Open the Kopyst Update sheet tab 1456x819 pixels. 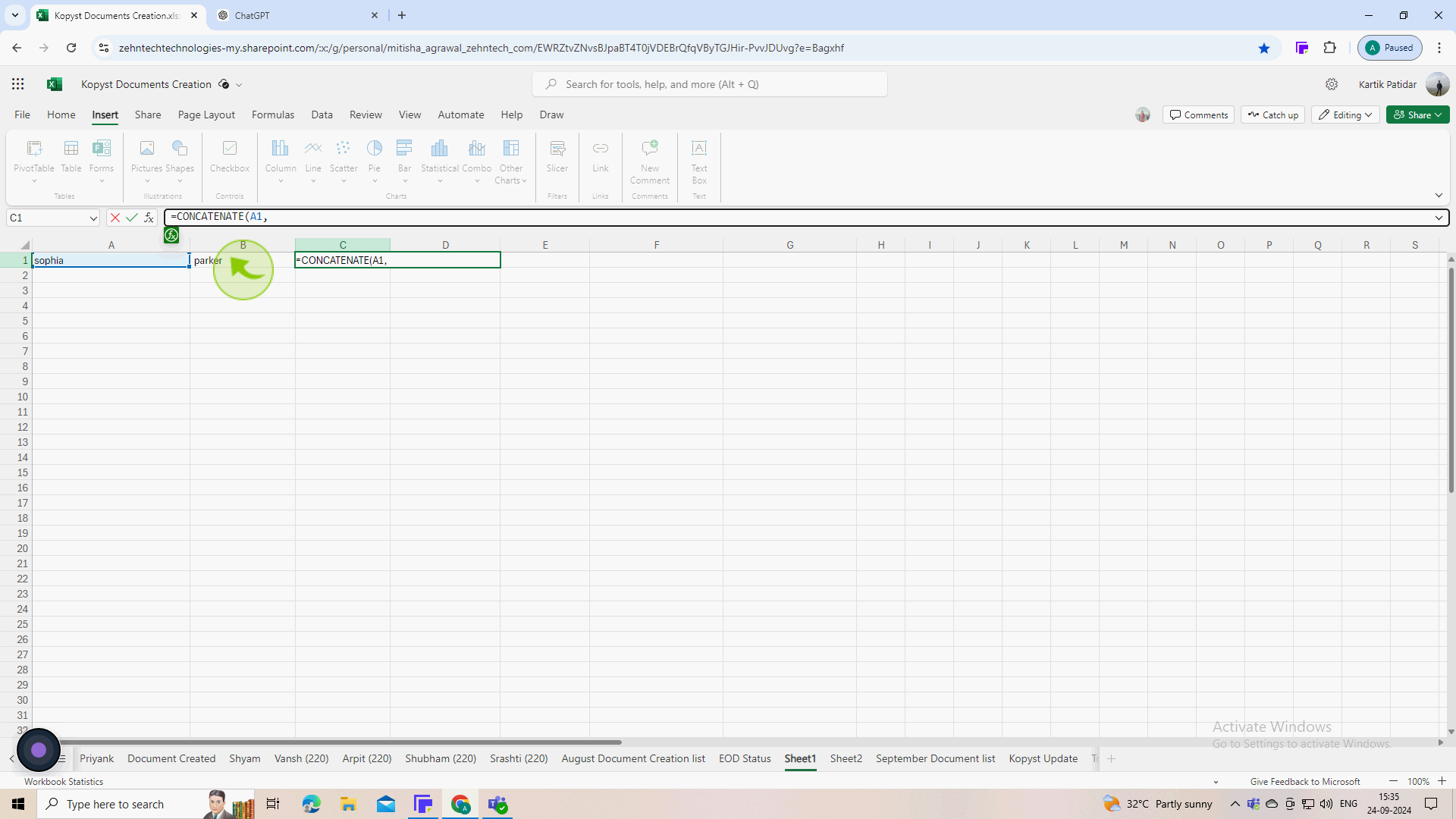(x=1043, y=758)
